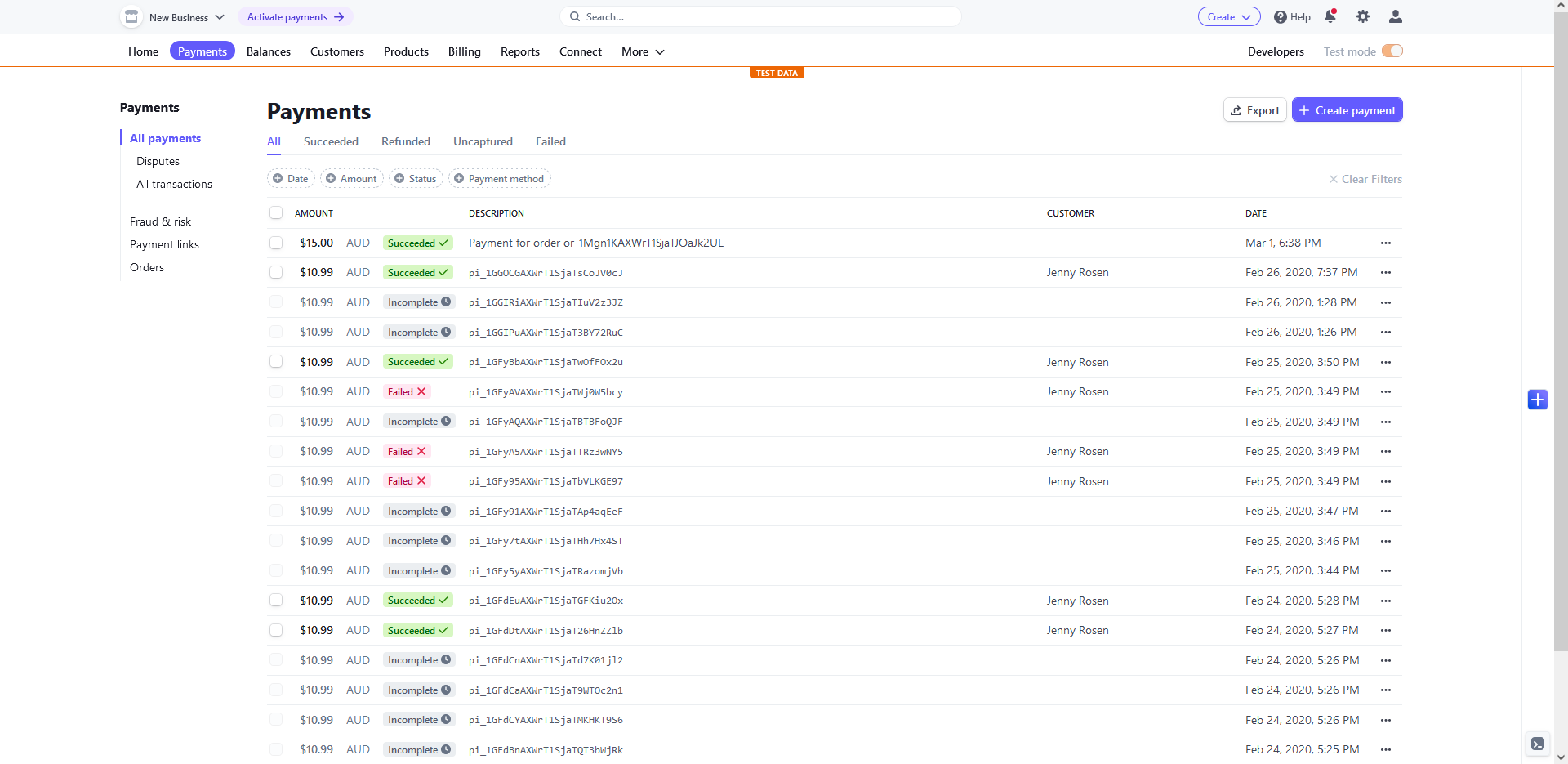Viewport: 1568px width, 764px height.
Task: Open the notifications bell icon
Action: 1330,16
